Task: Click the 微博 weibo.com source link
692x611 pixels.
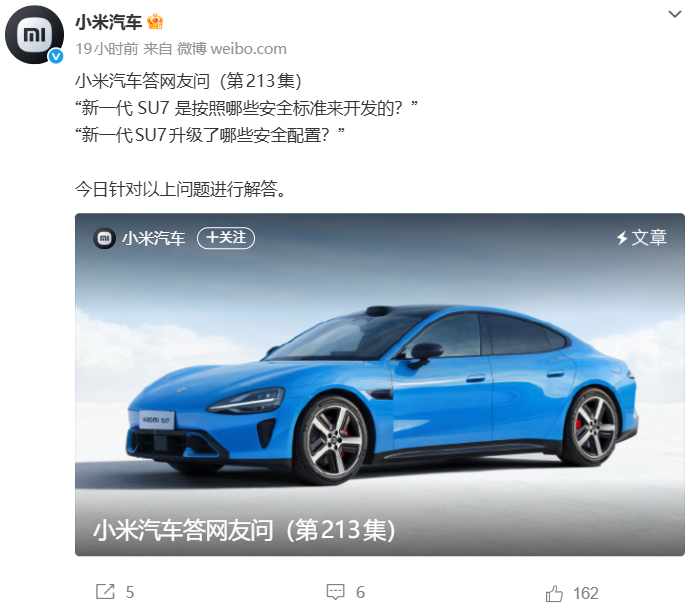Action: coord(232,49)
